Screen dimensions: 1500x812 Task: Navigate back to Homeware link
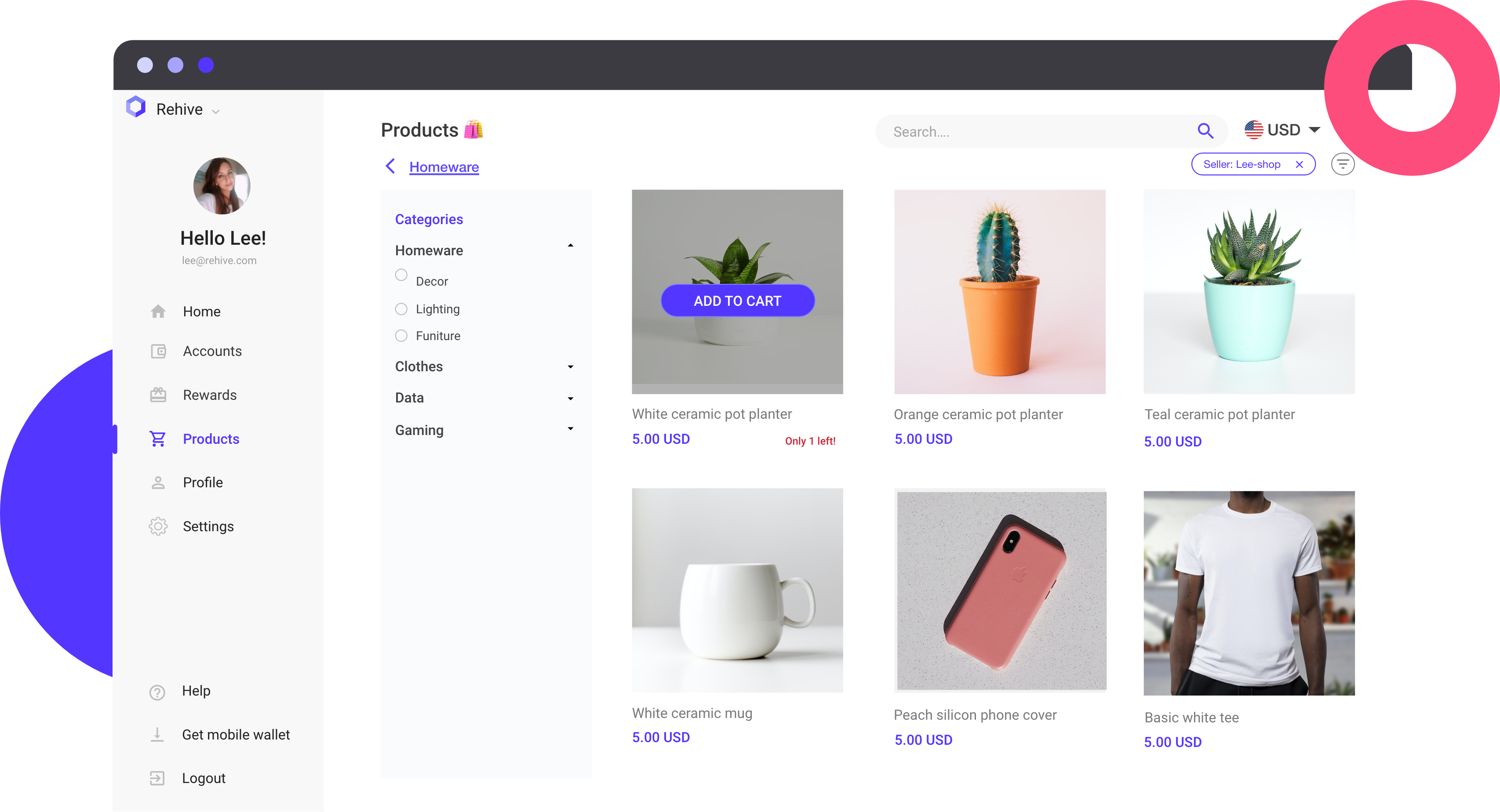(x=444, y=167)
